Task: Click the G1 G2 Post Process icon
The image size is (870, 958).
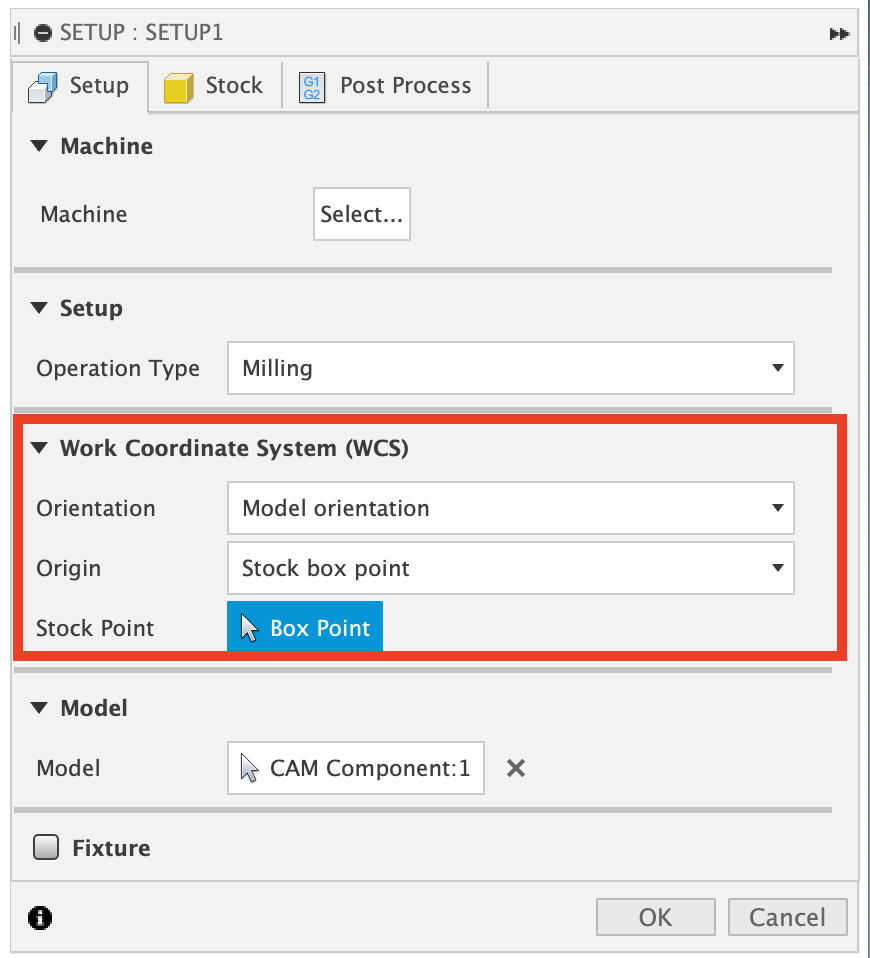Action: click(312, 87)
